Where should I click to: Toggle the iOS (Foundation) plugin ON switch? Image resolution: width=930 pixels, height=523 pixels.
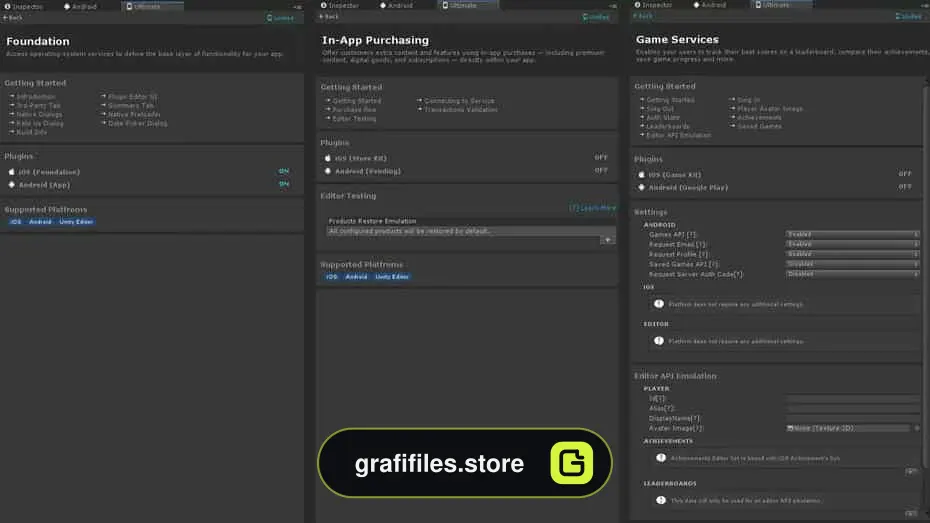[x=284, y=171]
